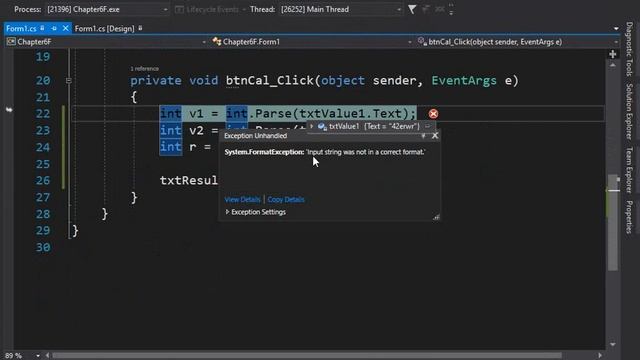Pin the Exception Unhandled popup
The image size is (640, 360).
pos(424,136)
